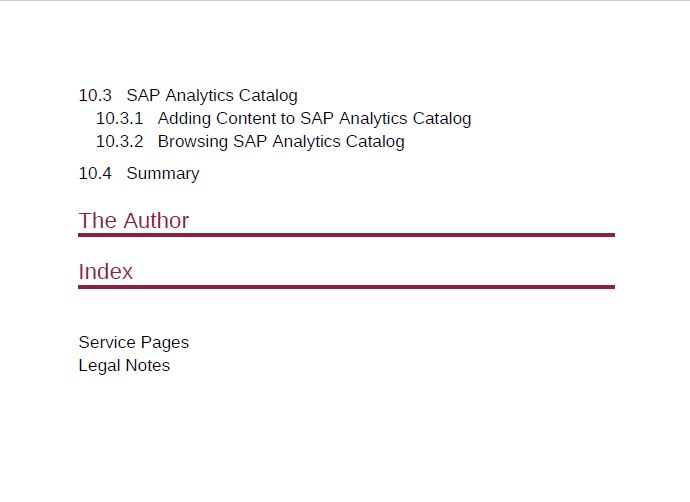Click the maroon rule under The Author

click(346, 235)
